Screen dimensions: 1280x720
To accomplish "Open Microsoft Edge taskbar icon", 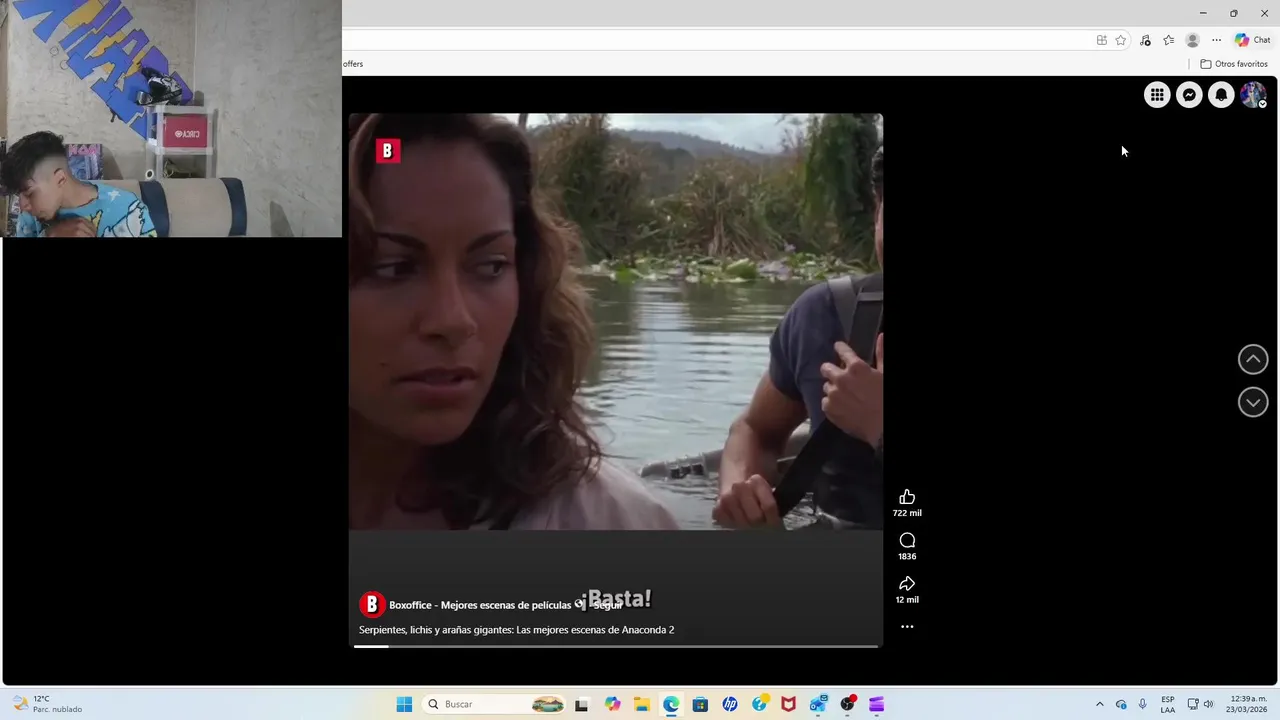I will tap(671, 704).
